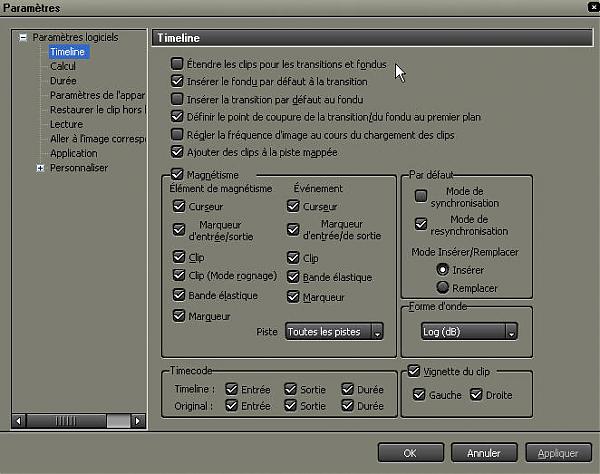Apply changes with the Appliquer button
Viewport: 600px width, 474px height.
[x=558, y=453]
